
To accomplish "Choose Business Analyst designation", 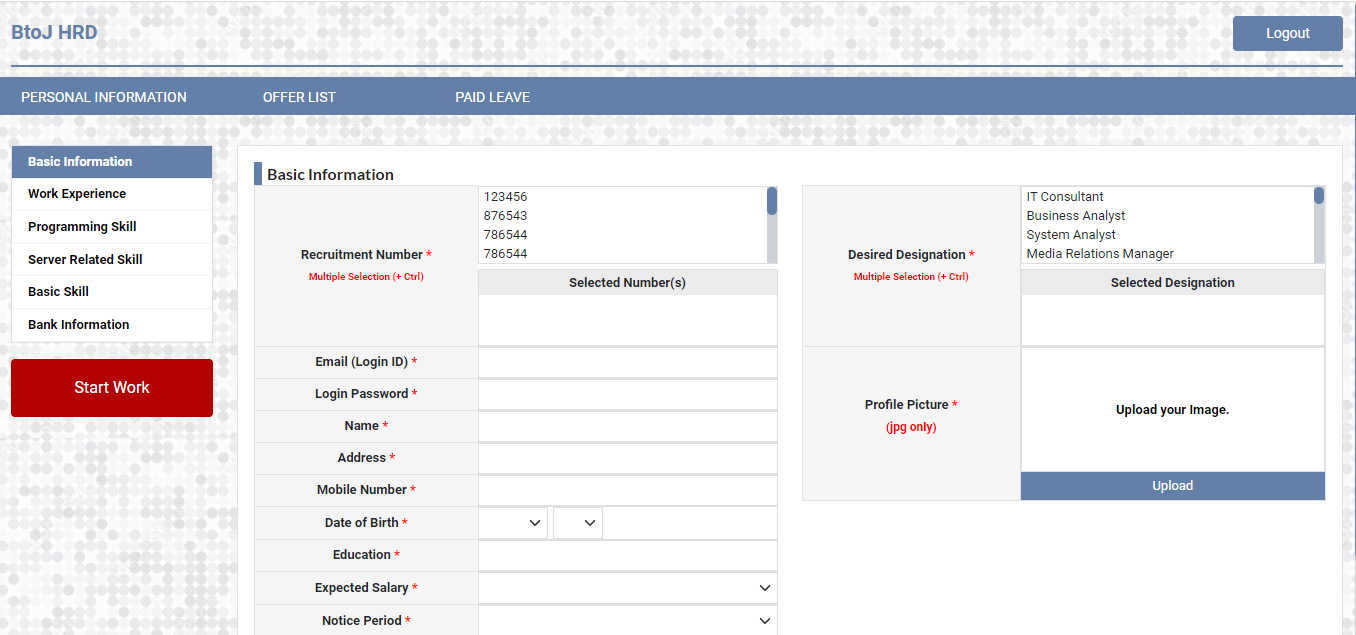I will click(x=1075, y=216).
